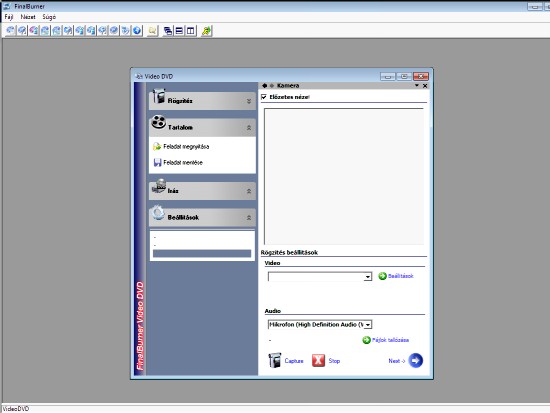The height and width of the screenshot is (413, 550).
Task: Tile windows horizontally via toolbar icon
Action: tap(179, 31)
